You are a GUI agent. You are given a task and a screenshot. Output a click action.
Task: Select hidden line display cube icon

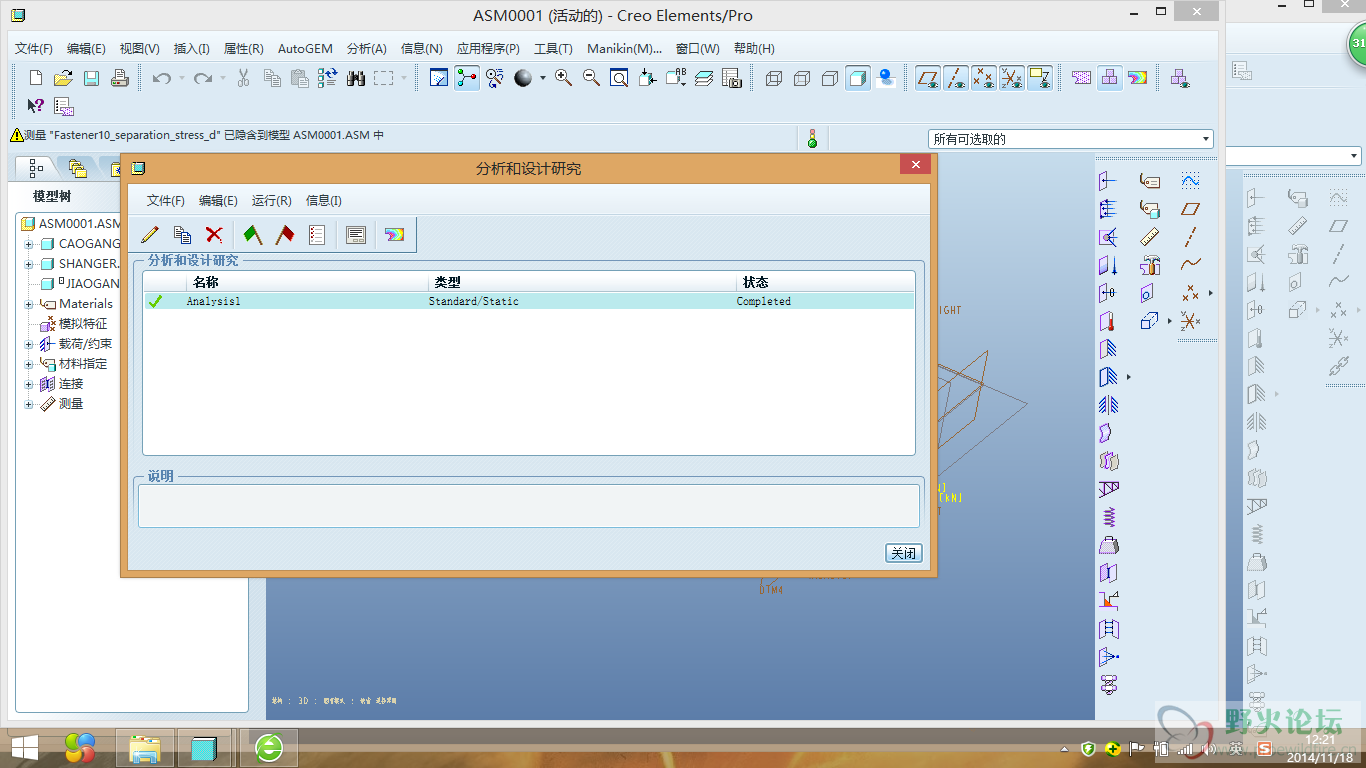coord(802,78)
